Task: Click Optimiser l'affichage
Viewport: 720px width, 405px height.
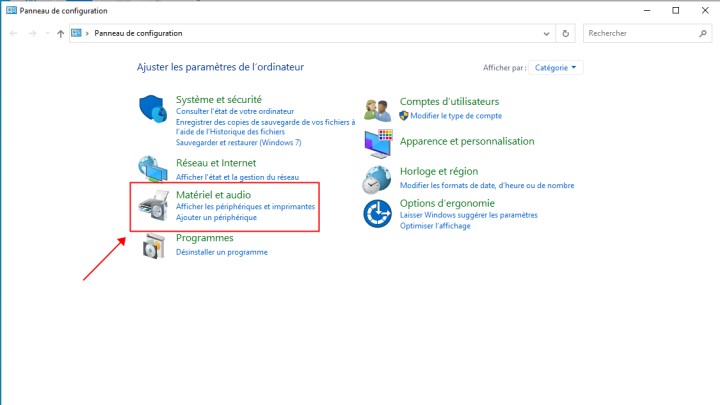Action: pos(435,226)
